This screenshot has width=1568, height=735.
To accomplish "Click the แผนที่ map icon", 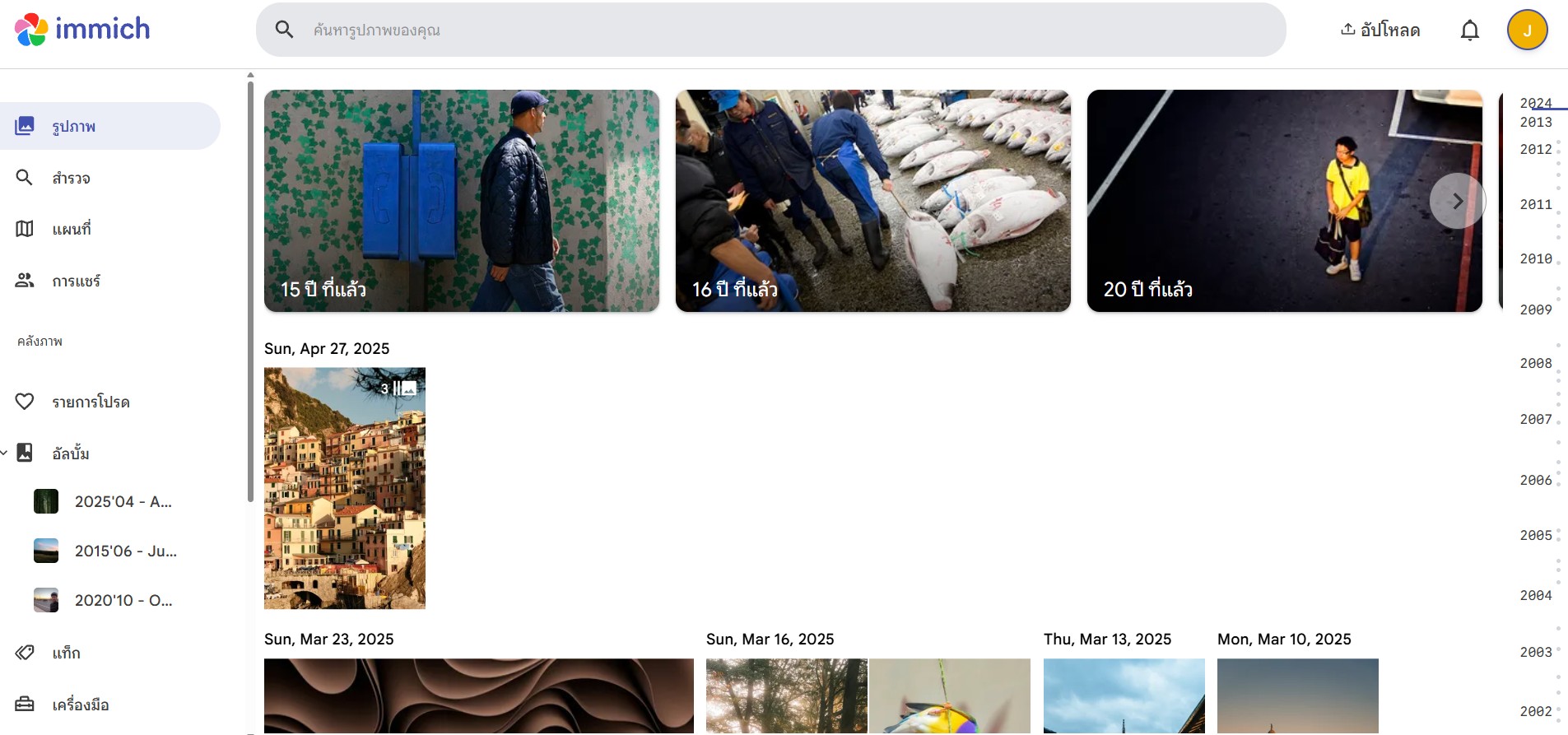I will (x=25, y=229).
